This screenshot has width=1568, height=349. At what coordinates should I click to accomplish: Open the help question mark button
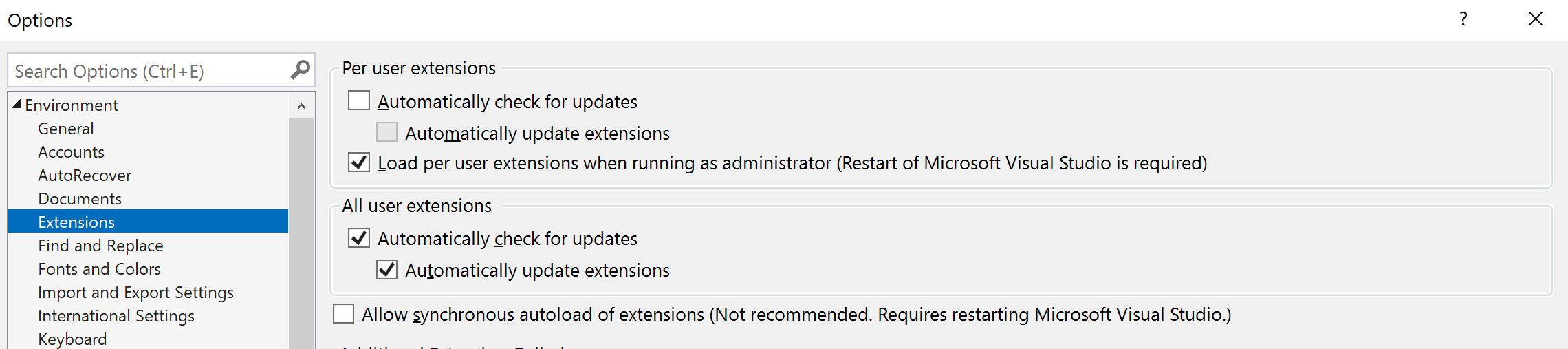click(x=1463, y=19)
